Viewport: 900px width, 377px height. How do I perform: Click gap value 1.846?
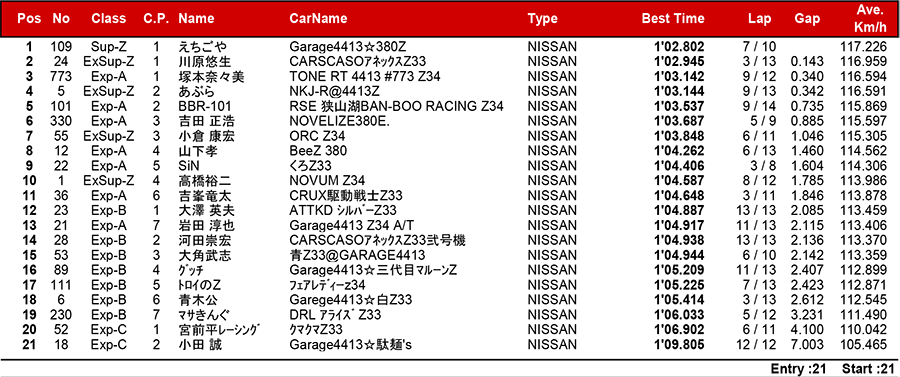pyautogui.click(x=807, y=196)
